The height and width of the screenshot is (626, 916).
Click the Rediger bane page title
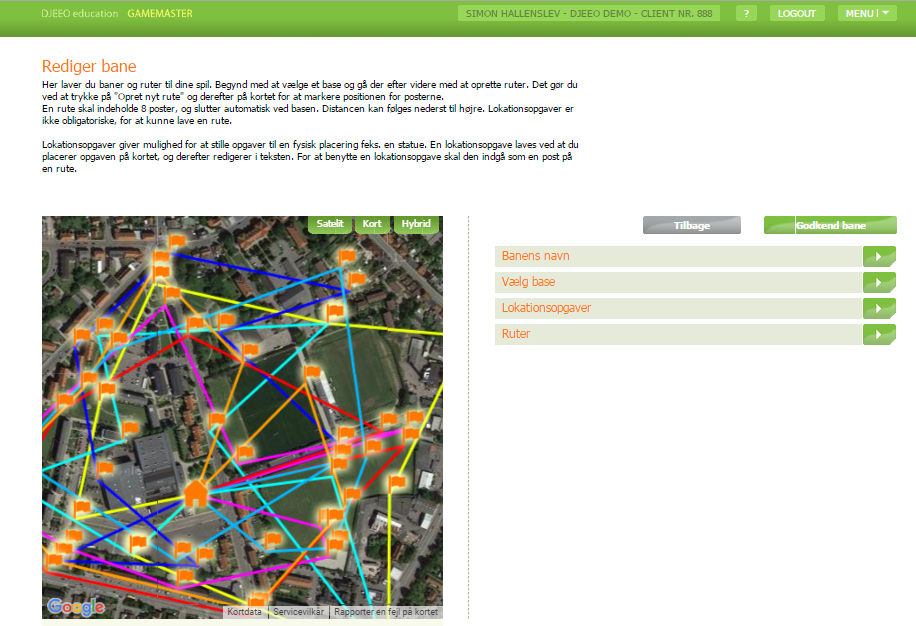[x=89, y=66]
